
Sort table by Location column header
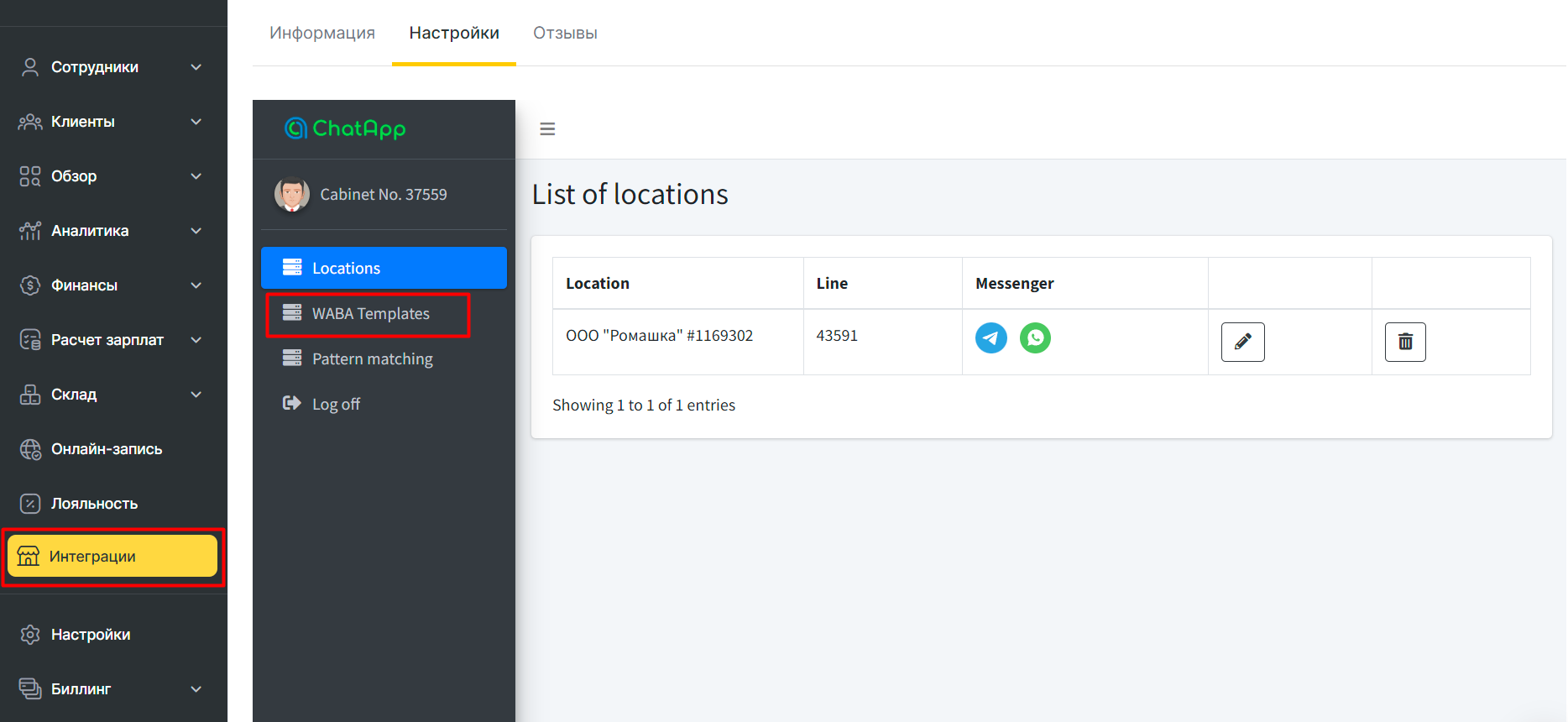(598, 284)
